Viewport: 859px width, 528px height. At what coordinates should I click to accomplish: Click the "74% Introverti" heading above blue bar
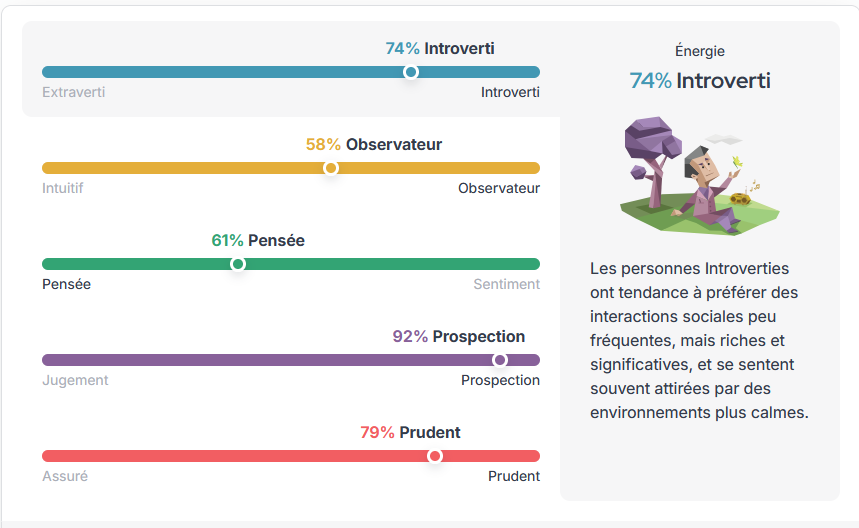440,48
